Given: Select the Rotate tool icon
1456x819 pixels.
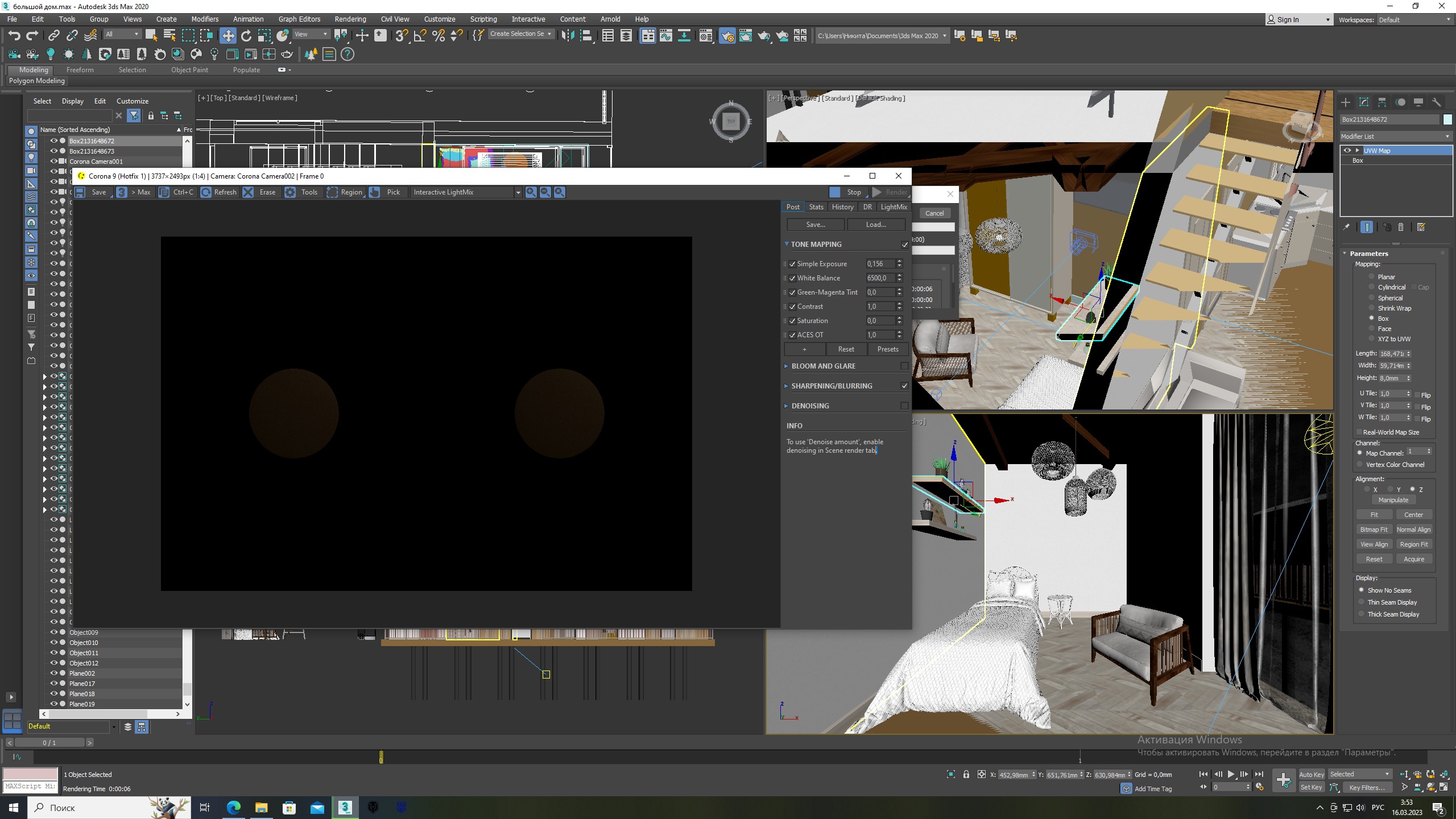Looking at the screenshot, I should pyautogui.click(x=246, y=35).
